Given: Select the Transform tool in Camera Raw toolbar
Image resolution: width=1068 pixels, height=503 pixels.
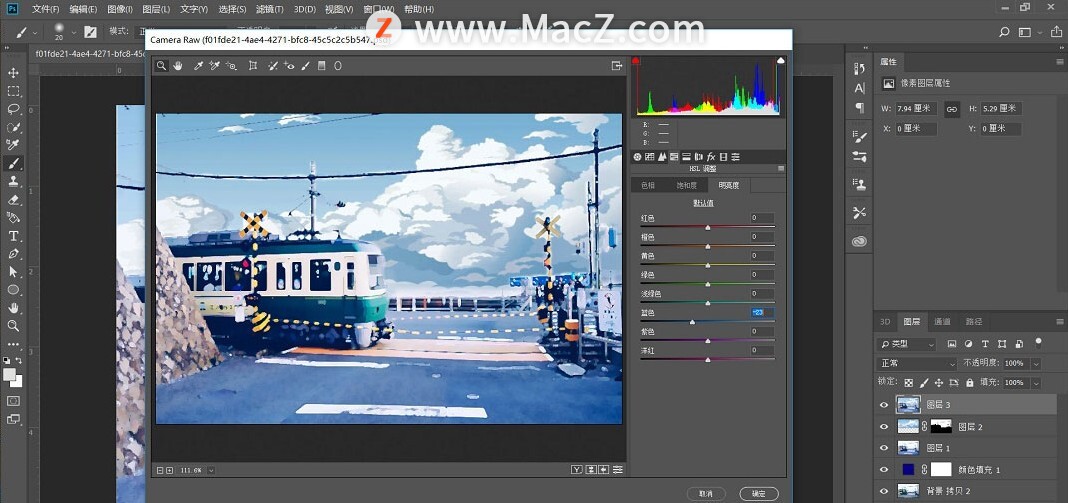Looking at the screenshot, I should 253,66.
